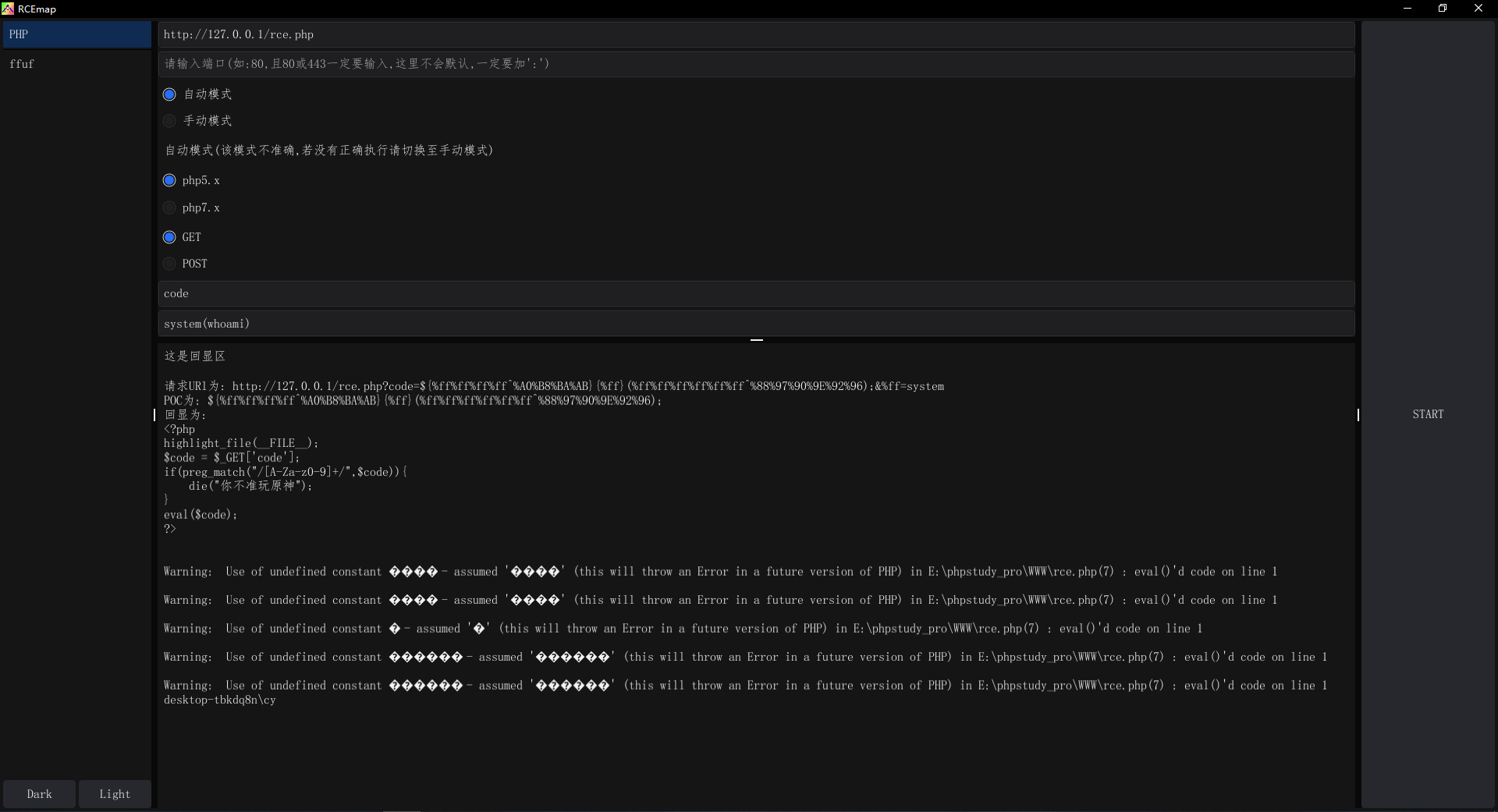Select GET request method
1498x812 pixels.
(169, 237)
